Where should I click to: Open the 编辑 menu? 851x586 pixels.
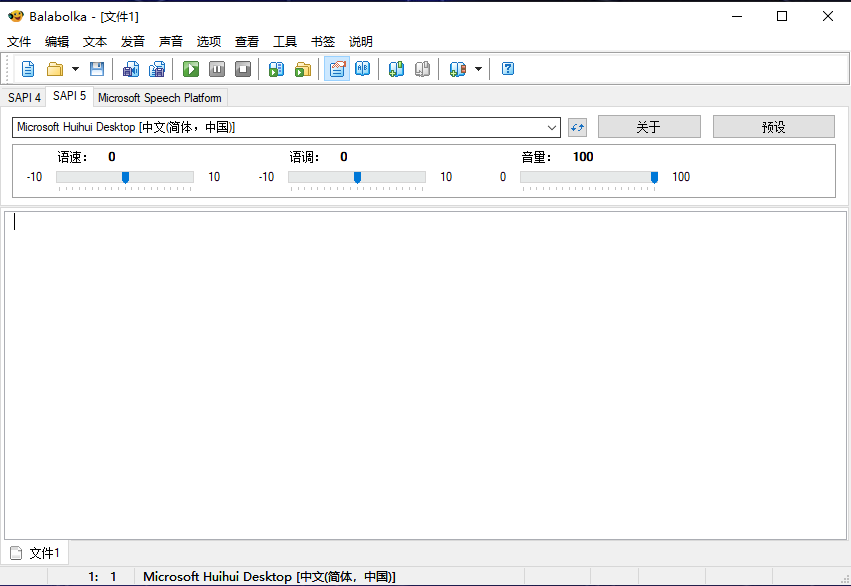click(x=57, y=42)
